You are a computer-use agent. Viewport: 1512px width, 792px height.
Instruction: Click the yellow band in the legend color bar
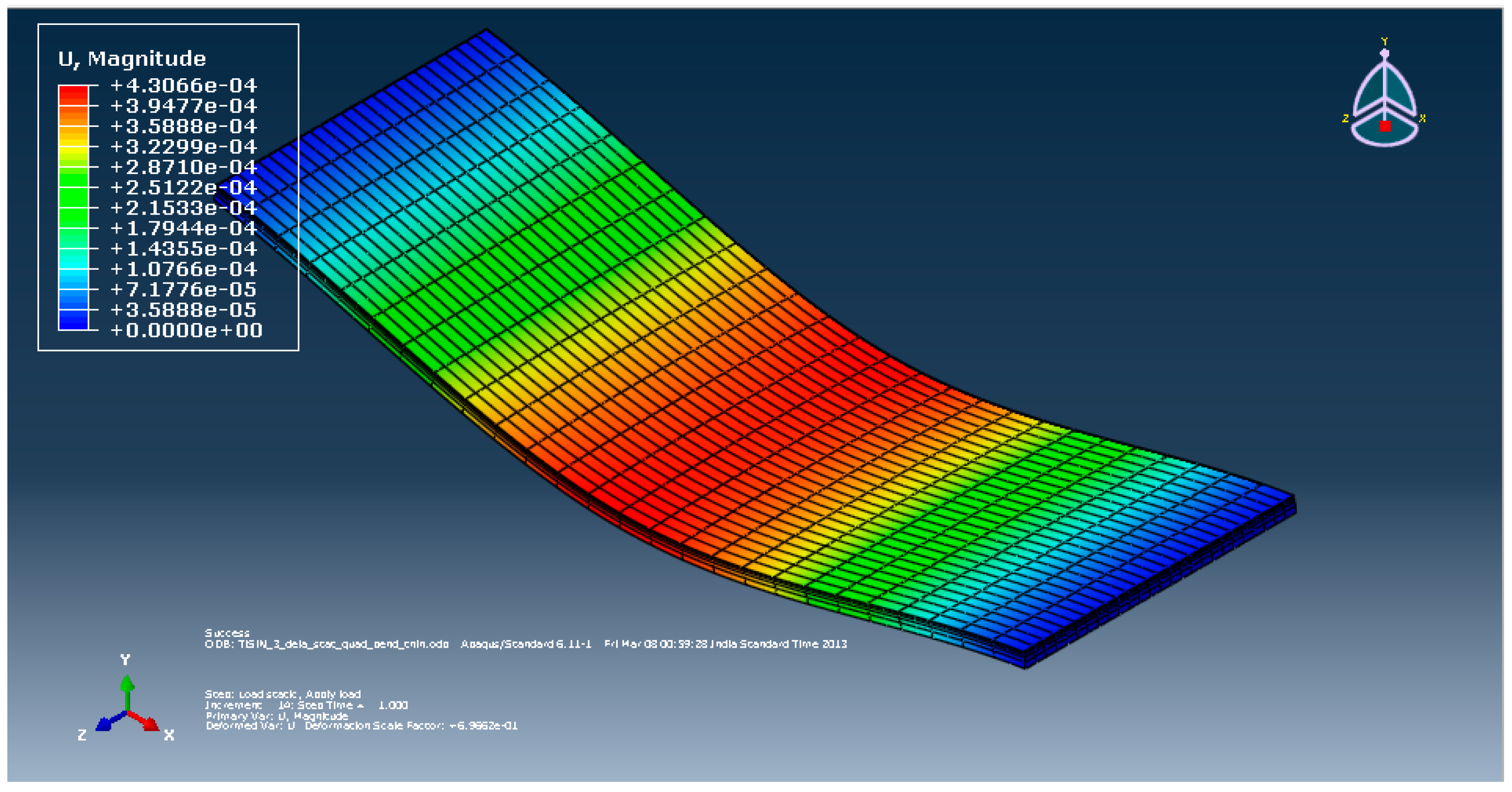pyautogui.click(x=73, y=151)
